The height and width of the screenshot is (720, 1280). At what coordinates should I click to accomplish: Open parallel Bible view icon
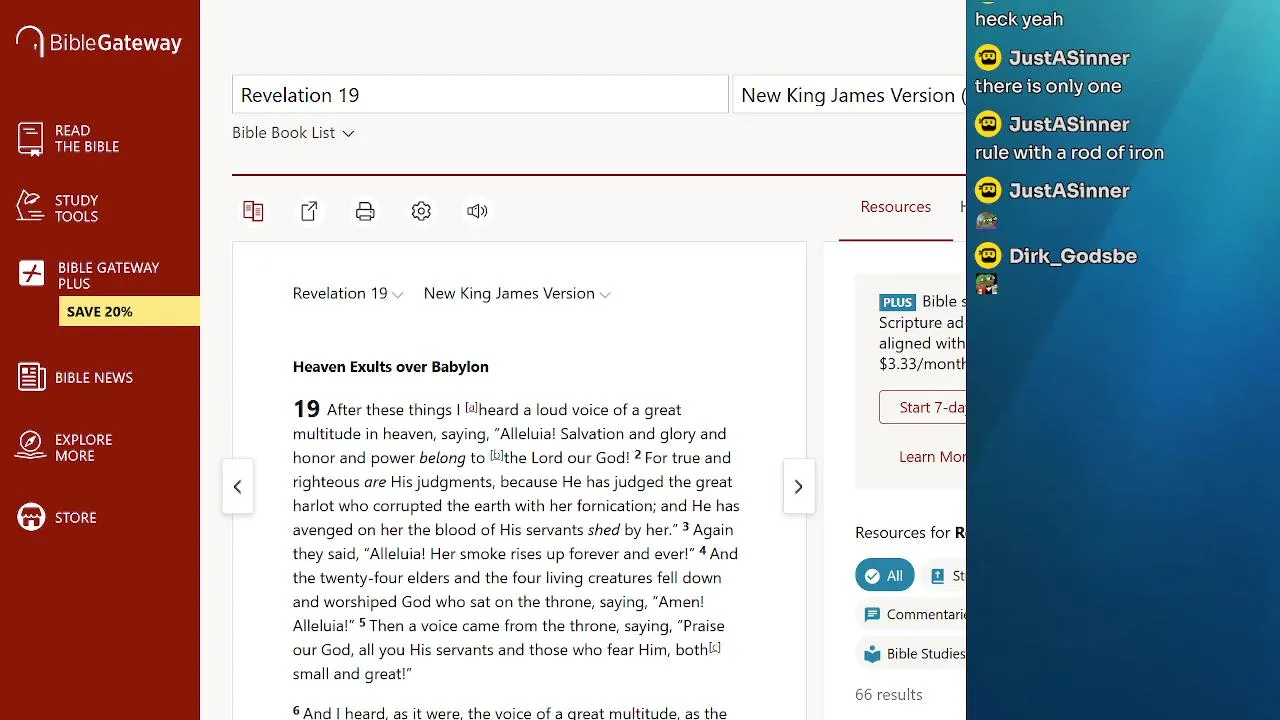pos(253,211)
